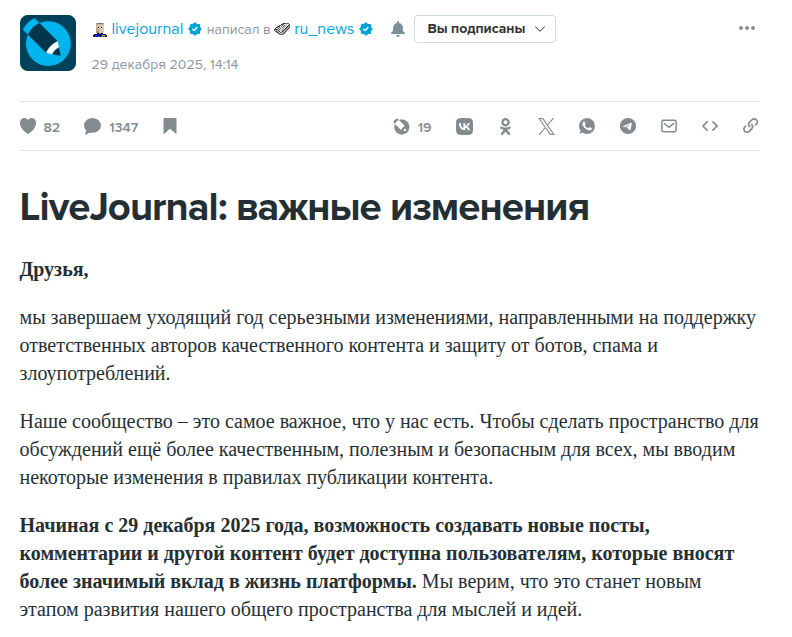
Task: Open the comments via speech bubble icon
Action: [x=92, y=127]
